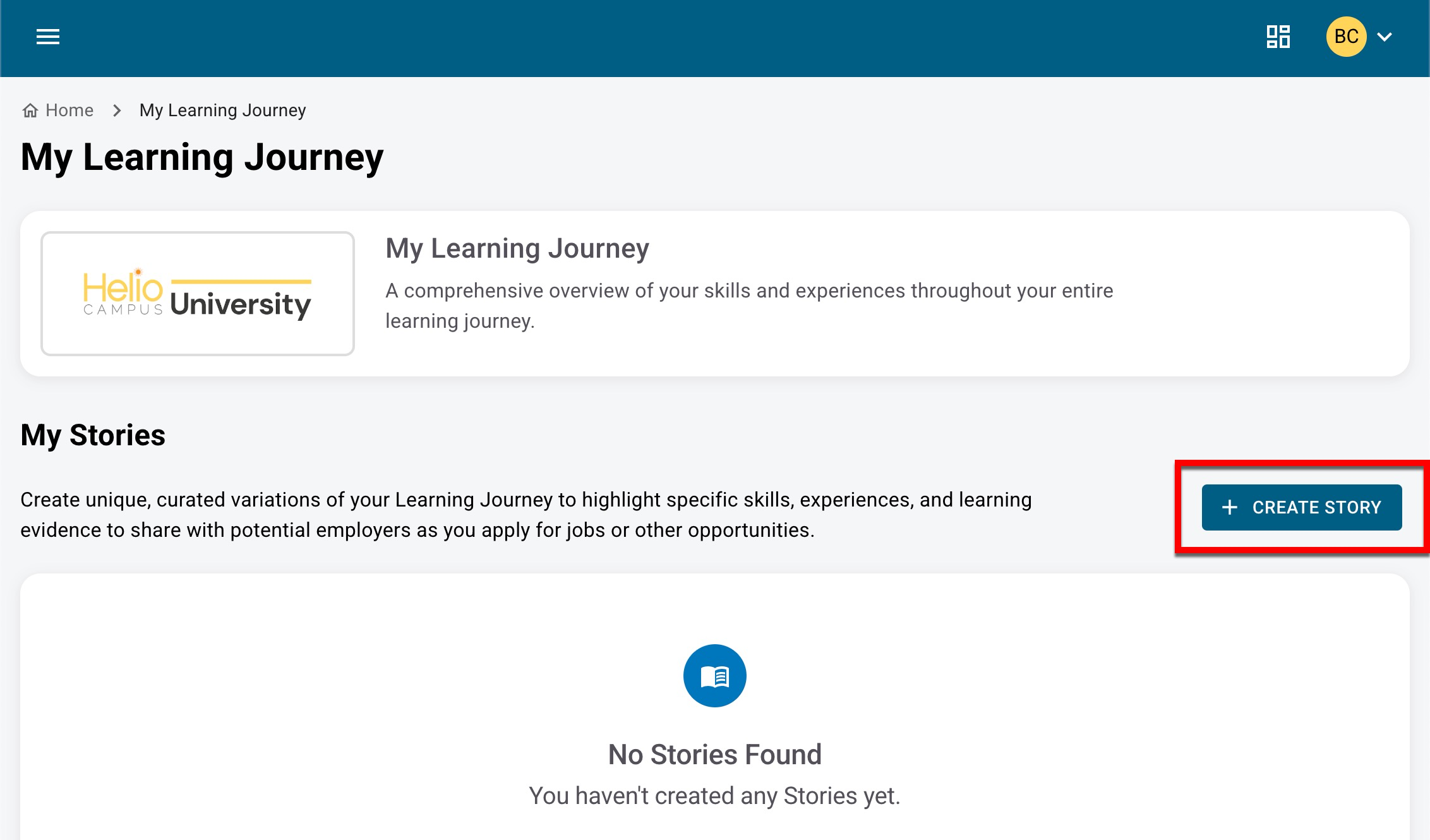This screenshot has width=1430, height=840.
Task: Click the No Stories Found heading
Action: (714, 755)
